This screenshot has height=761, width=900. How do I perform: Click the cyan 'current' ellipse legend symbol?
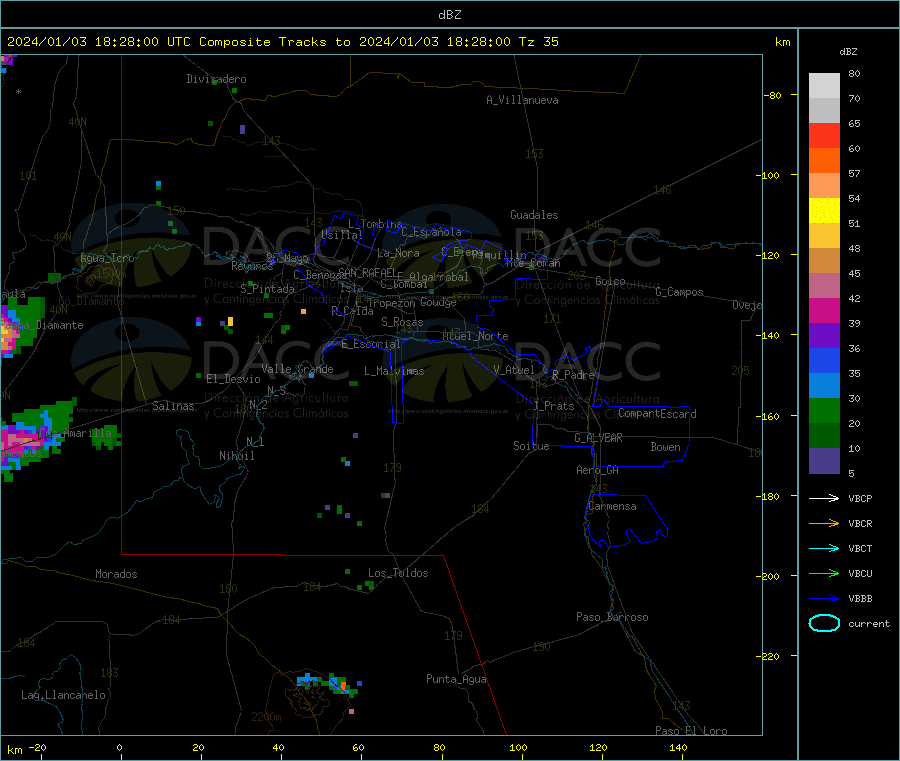pos(824,623)
